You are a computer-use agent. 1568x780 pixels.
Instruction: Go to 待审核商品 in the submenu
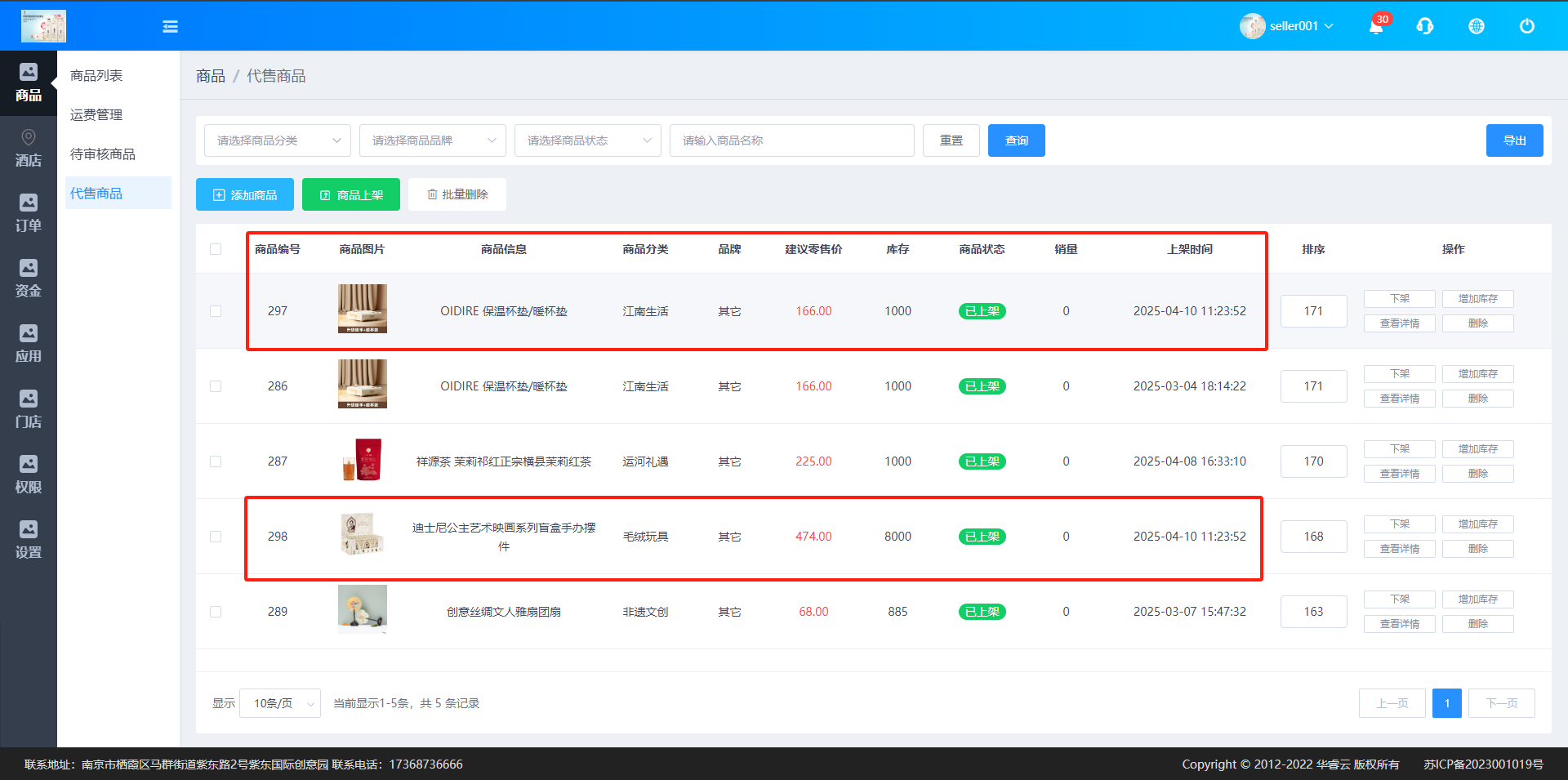click(103, 154)
